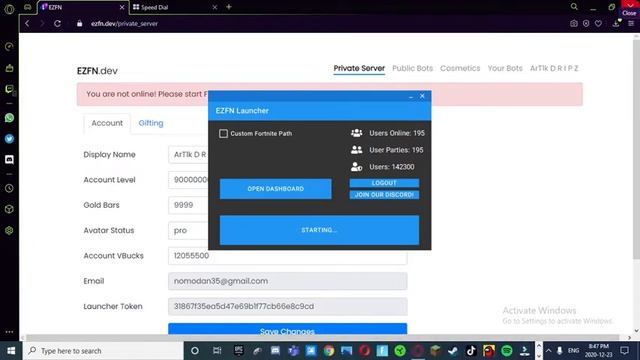Open Google Chrome from the taskbar
The height and width of the screenshot is (360, 640).
click(329, 351)
